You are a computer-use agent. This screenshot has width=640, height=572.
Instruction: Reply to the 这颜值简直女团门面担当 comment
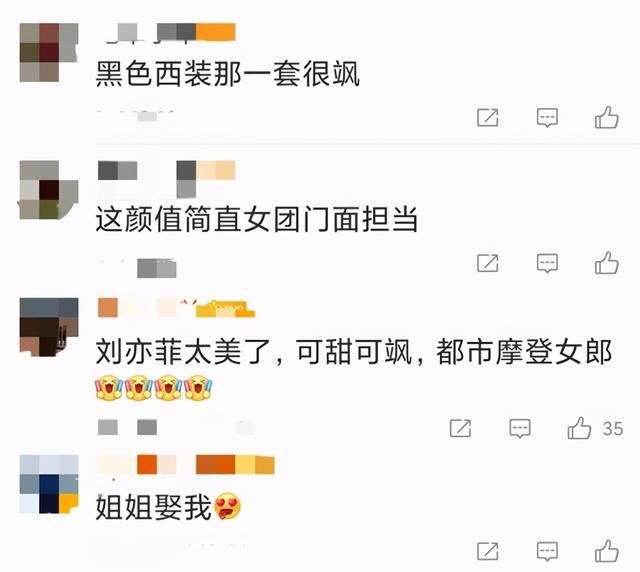pos(547,263)
